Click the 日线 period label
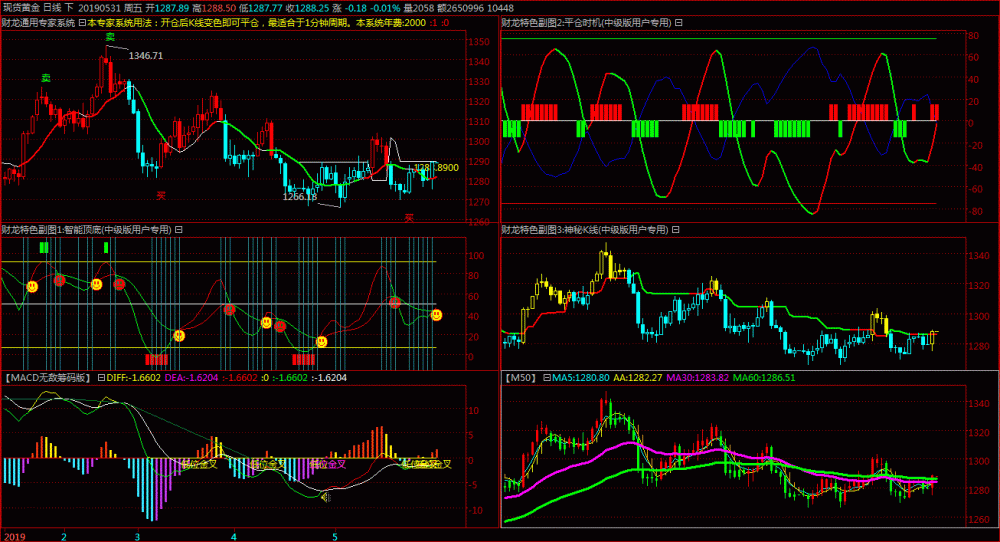The height and width of the screenshot is (542, 1000). coord(51,8)
